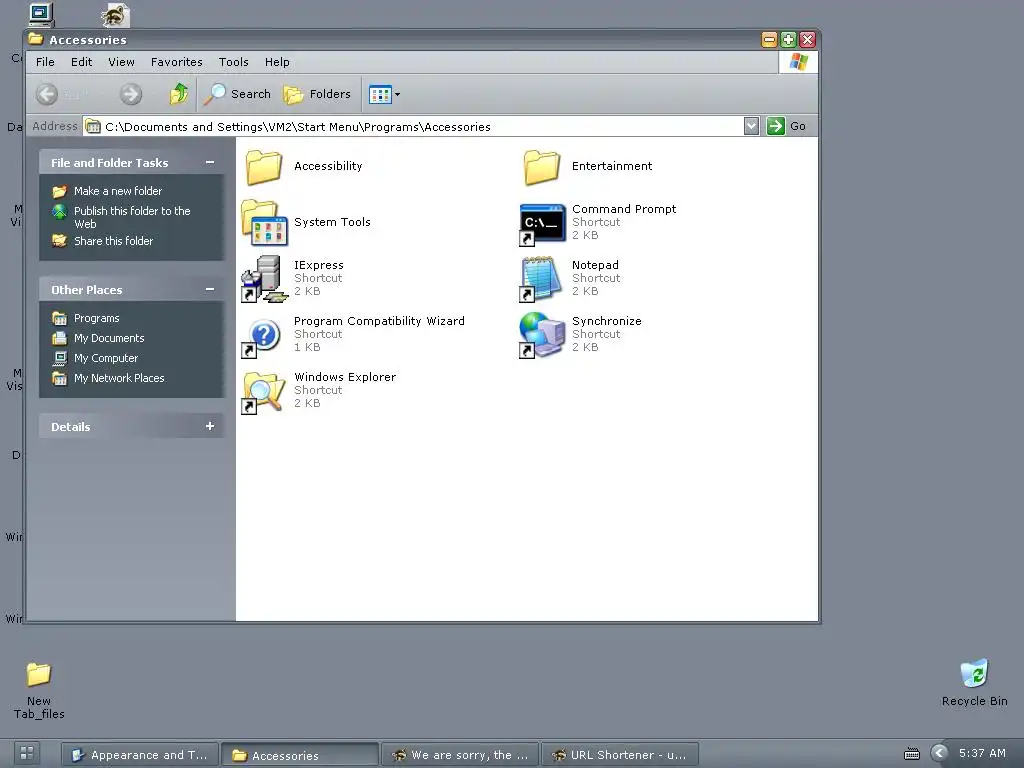This screenshot has height=768, width=1024.
Task: Click Publish this folder to the Web
Action: click(x=132, y=217)
